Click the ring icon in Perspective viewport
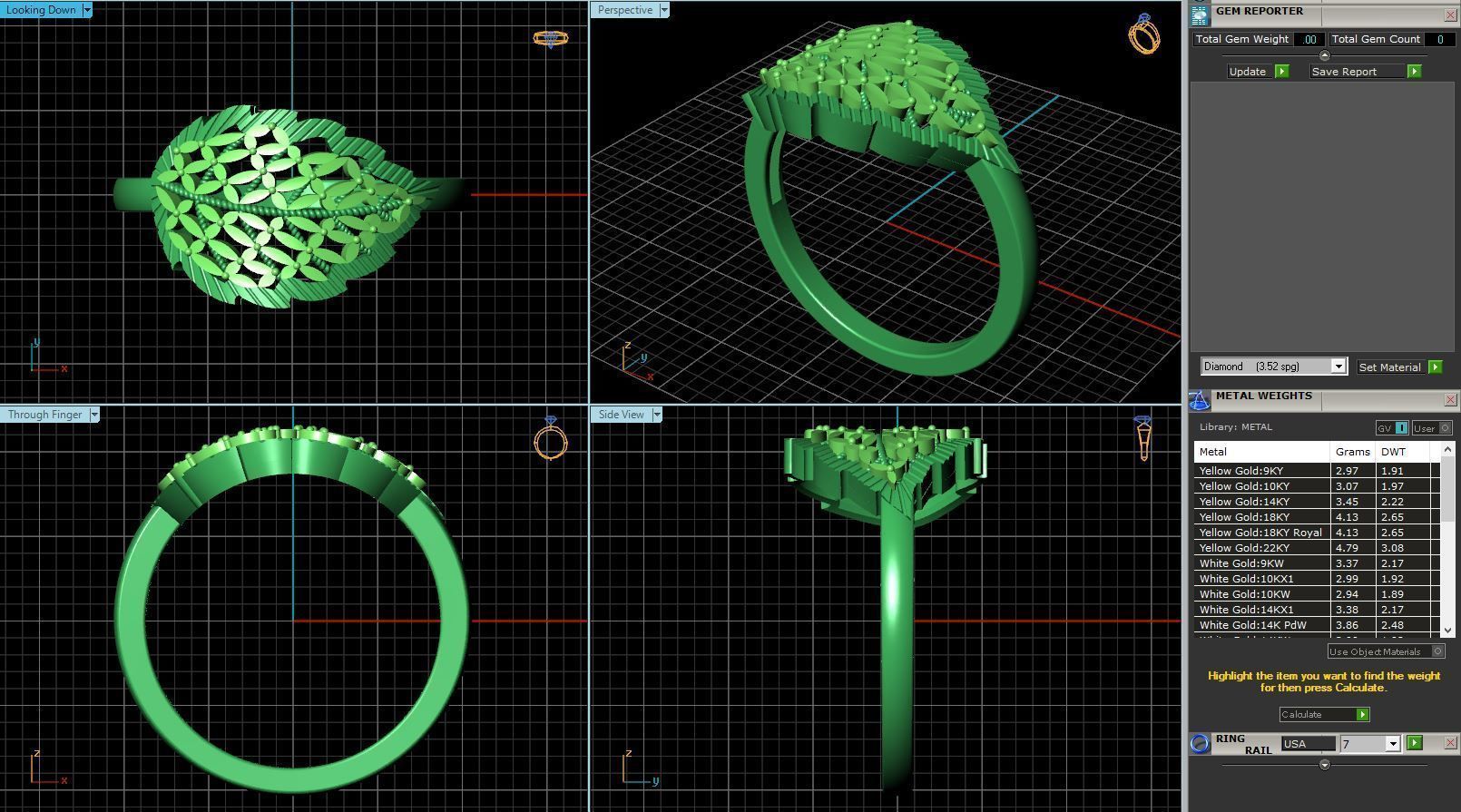 pos(1143,34)
